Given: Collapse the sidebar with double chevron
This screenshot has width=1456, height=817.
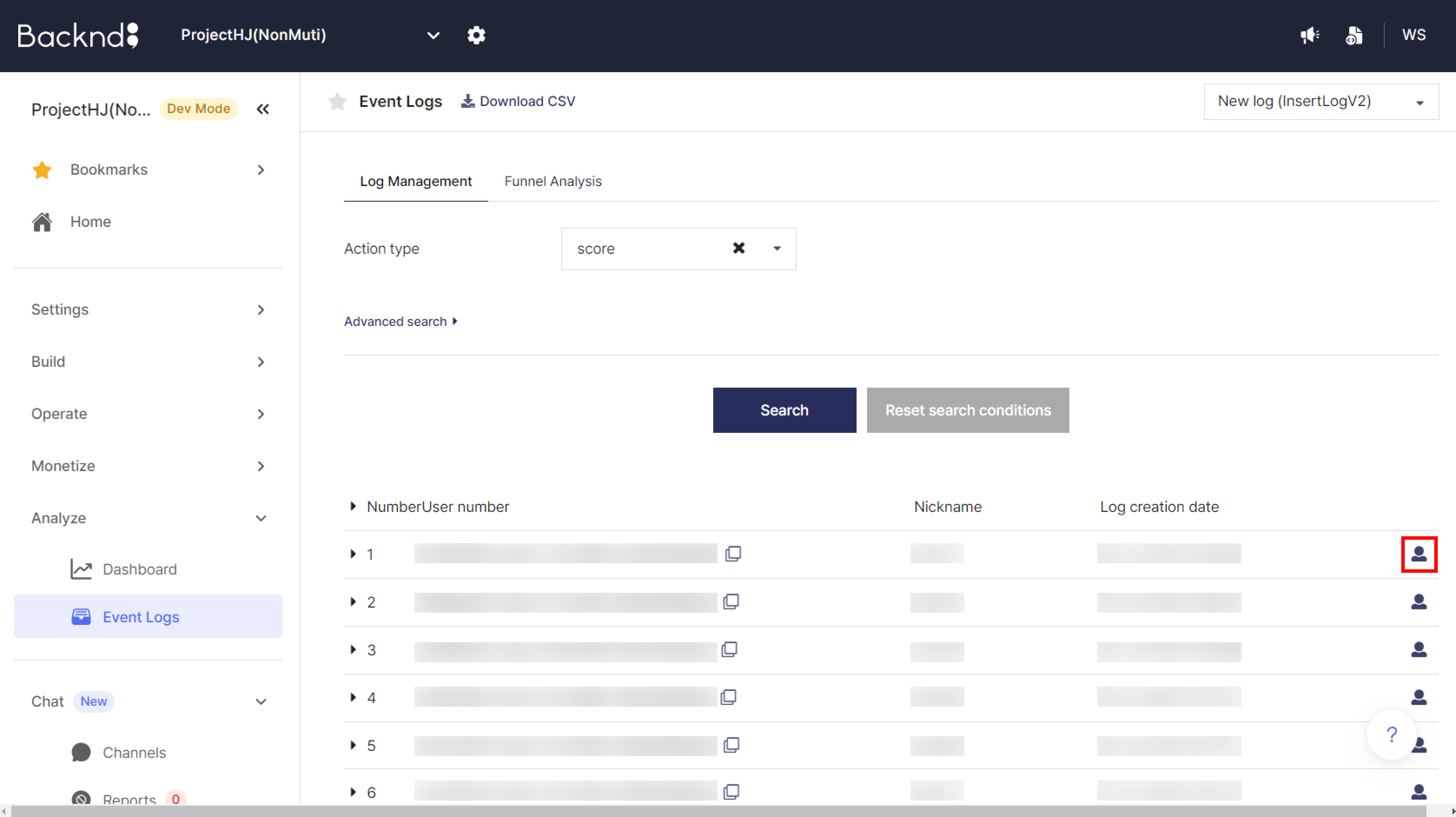Looking at the screenshot, I should click(263, 109).
